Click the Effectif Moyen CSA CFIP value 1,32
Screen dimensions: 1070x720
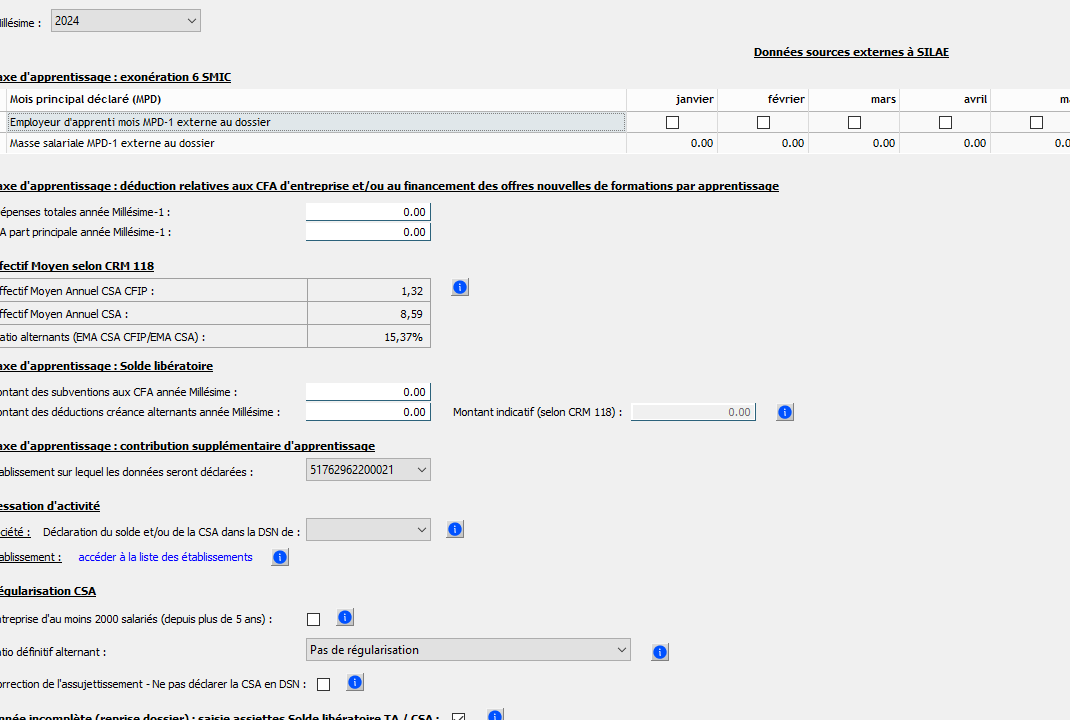click(369, 291)
